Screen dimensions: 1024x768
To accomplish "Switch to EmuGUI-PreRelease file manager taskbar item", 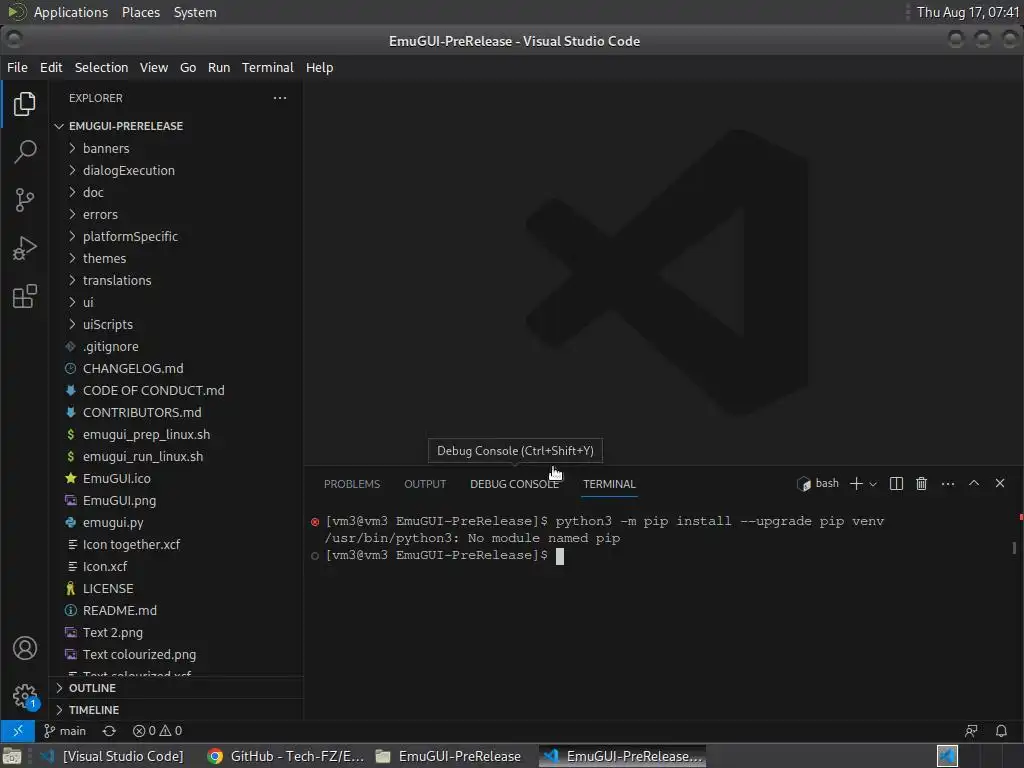I will click(449, 756).
